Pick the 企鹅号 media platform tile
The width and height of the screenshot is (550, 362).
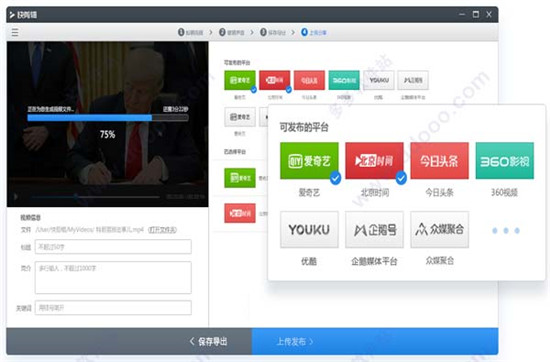[374, 229]
